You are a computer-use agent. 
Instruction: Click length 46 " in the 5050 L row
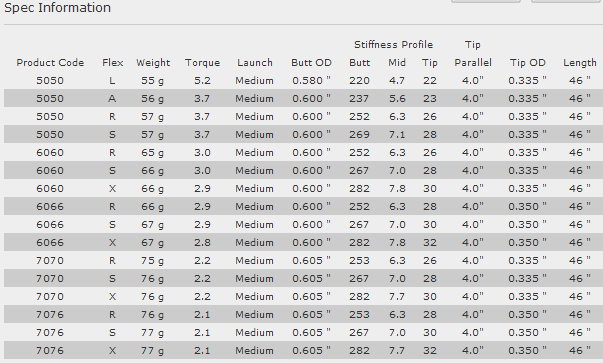pyautogui.click(x=580, y=81)
